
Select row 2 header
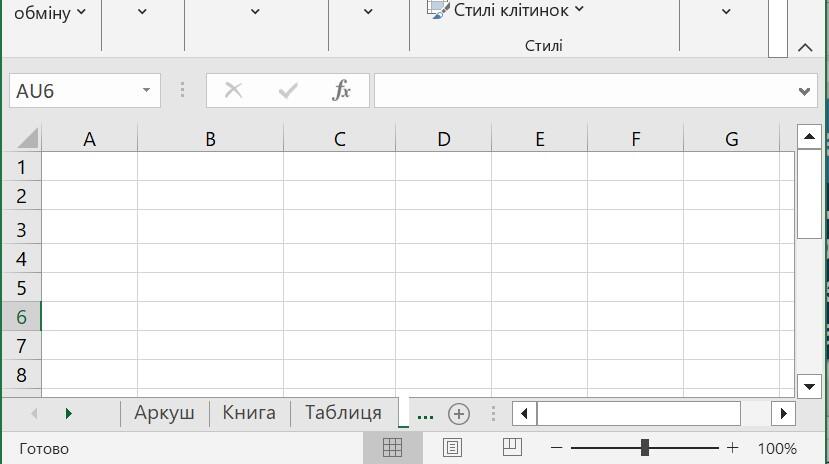pos(21,196)
